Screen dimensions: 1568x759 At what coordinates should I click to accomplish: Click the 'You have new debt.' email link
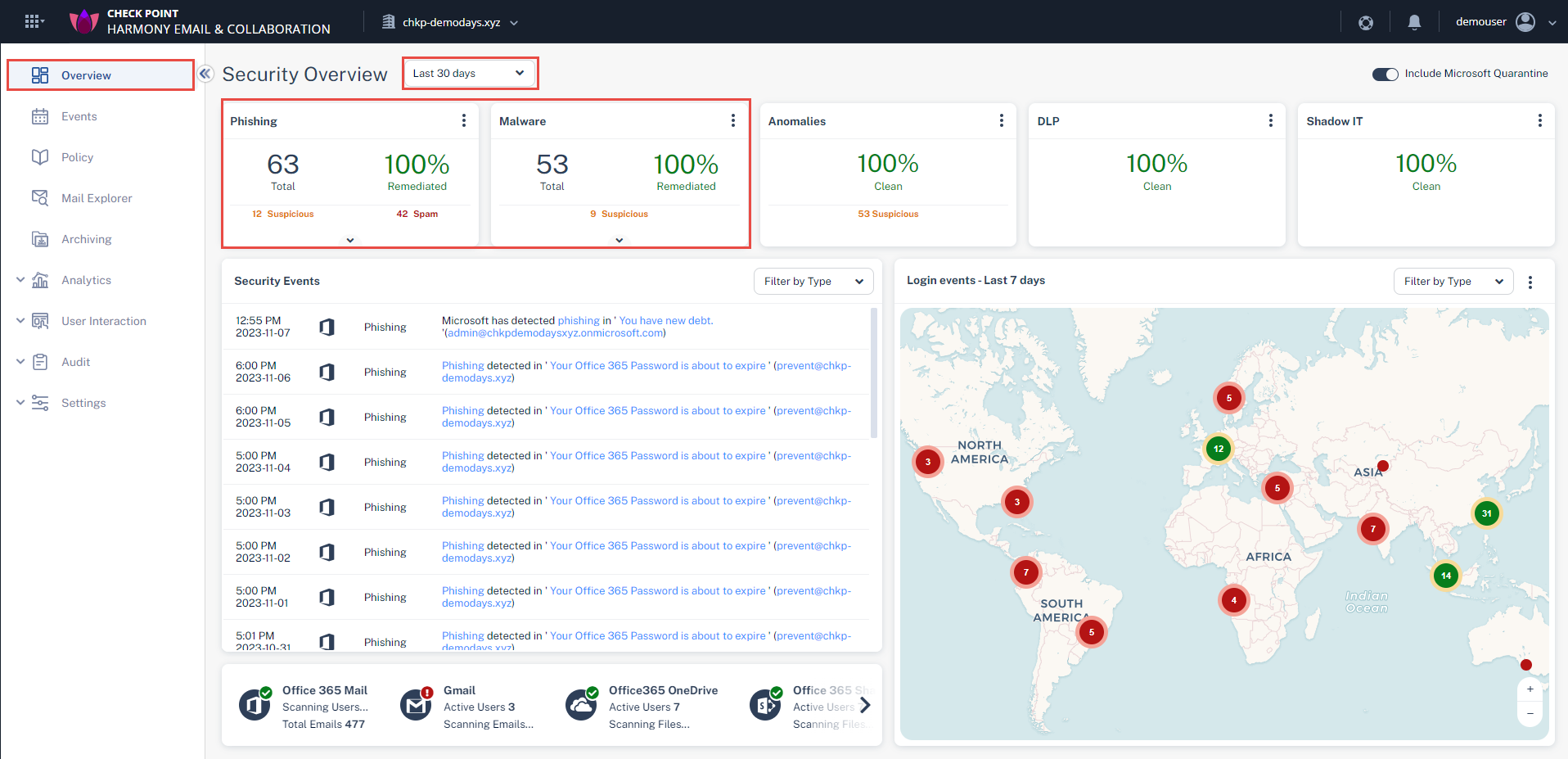pos(665,321)
